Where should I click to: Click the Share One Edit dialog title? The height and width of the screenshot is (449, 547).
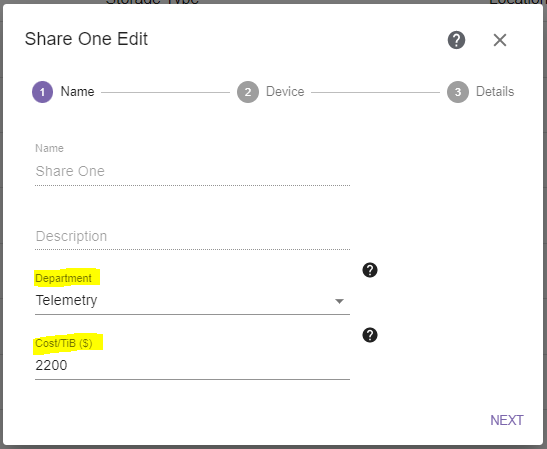pyautogui.click(x=86, y=39)
